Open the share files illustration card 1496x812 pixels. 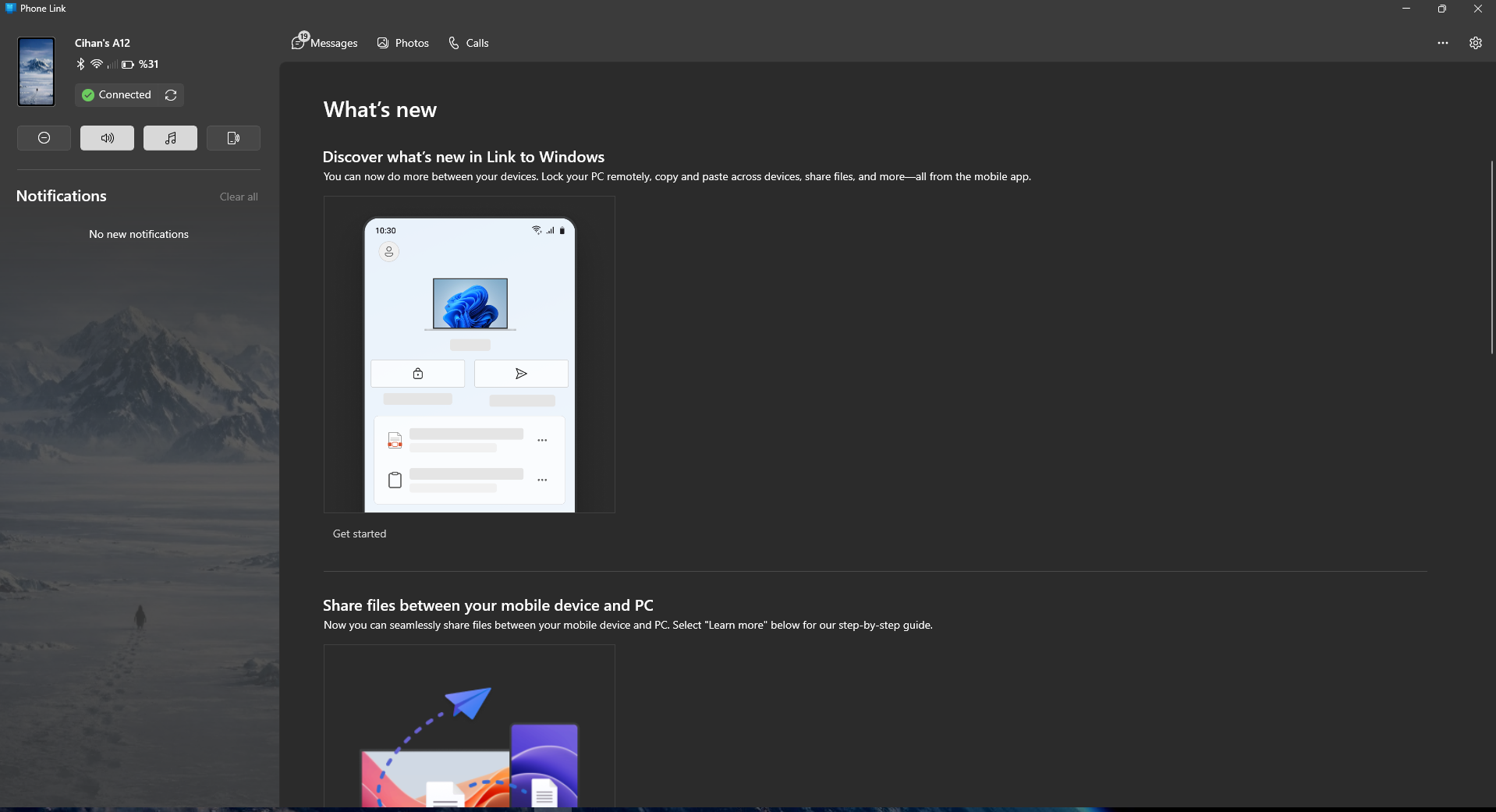(x=470, y=725)
